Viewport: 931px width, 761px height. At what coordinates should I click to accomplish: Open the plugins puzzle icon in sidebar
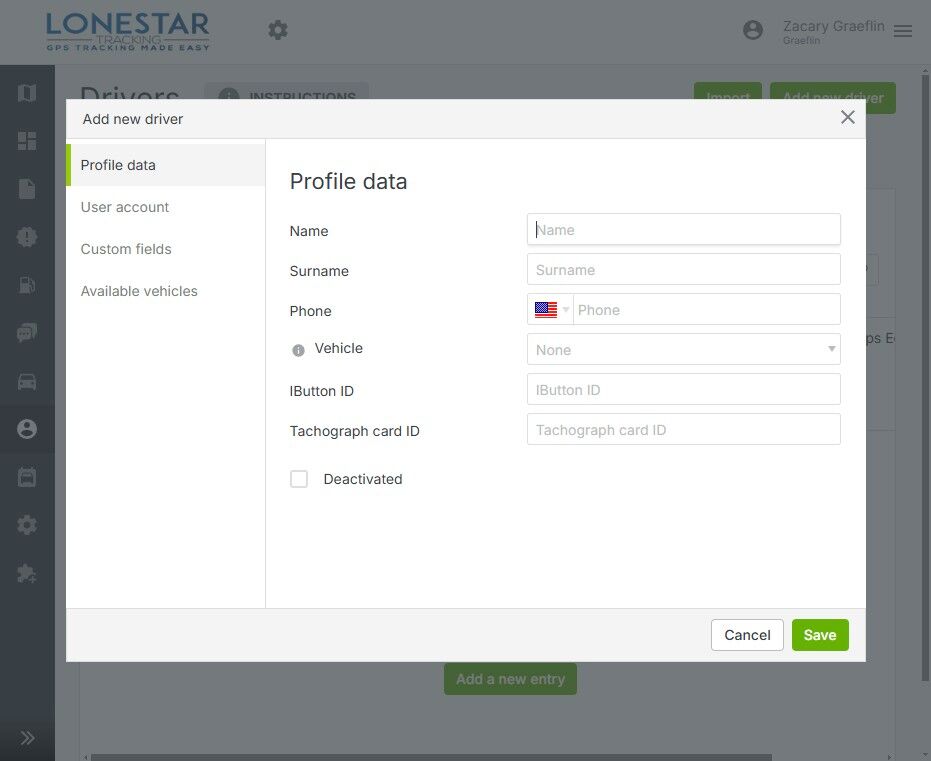(x=27, y=573)
